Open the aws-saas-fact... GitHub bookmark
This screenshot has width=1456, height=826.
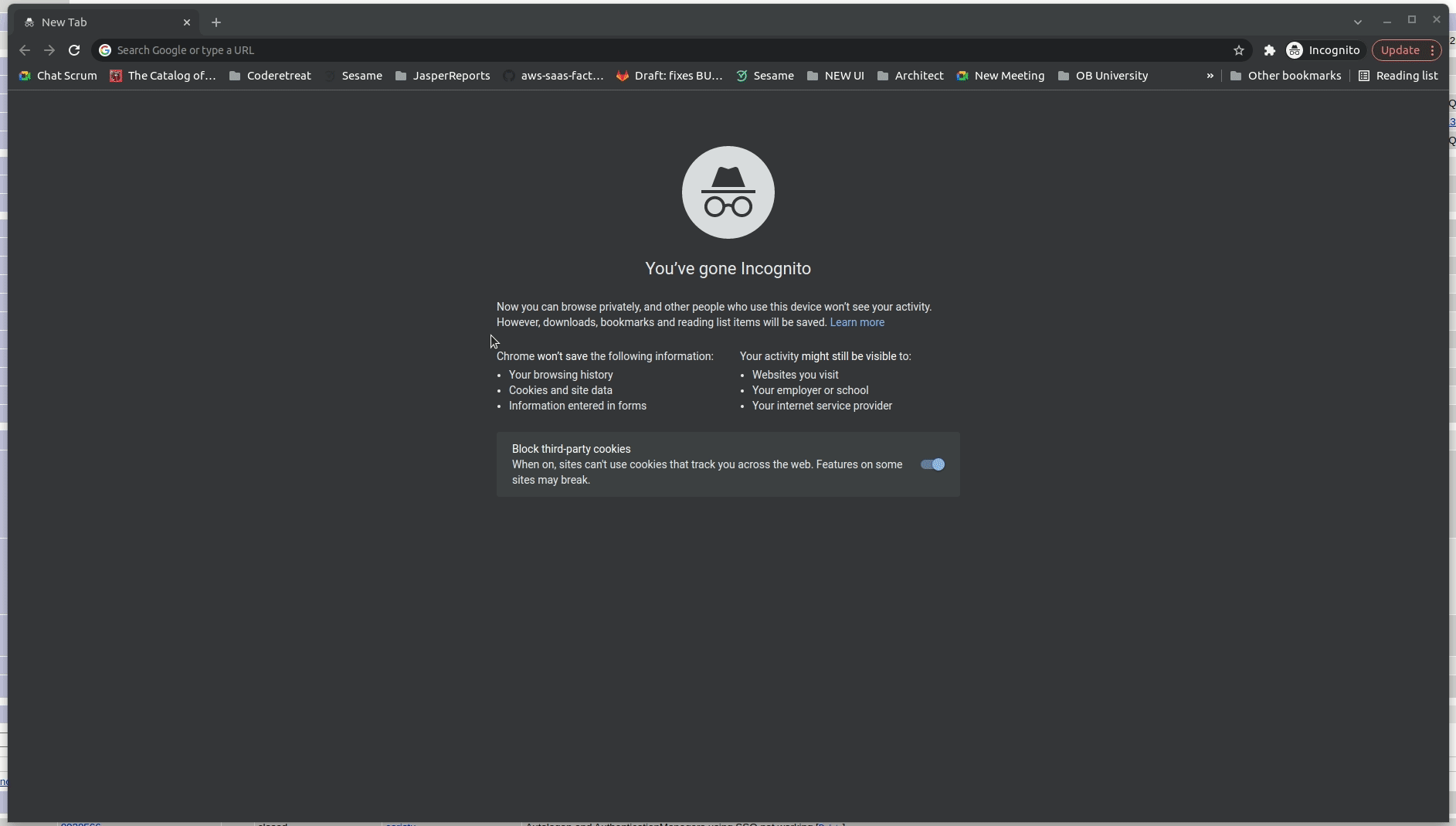pyautogui.click(x=553, y=76)
